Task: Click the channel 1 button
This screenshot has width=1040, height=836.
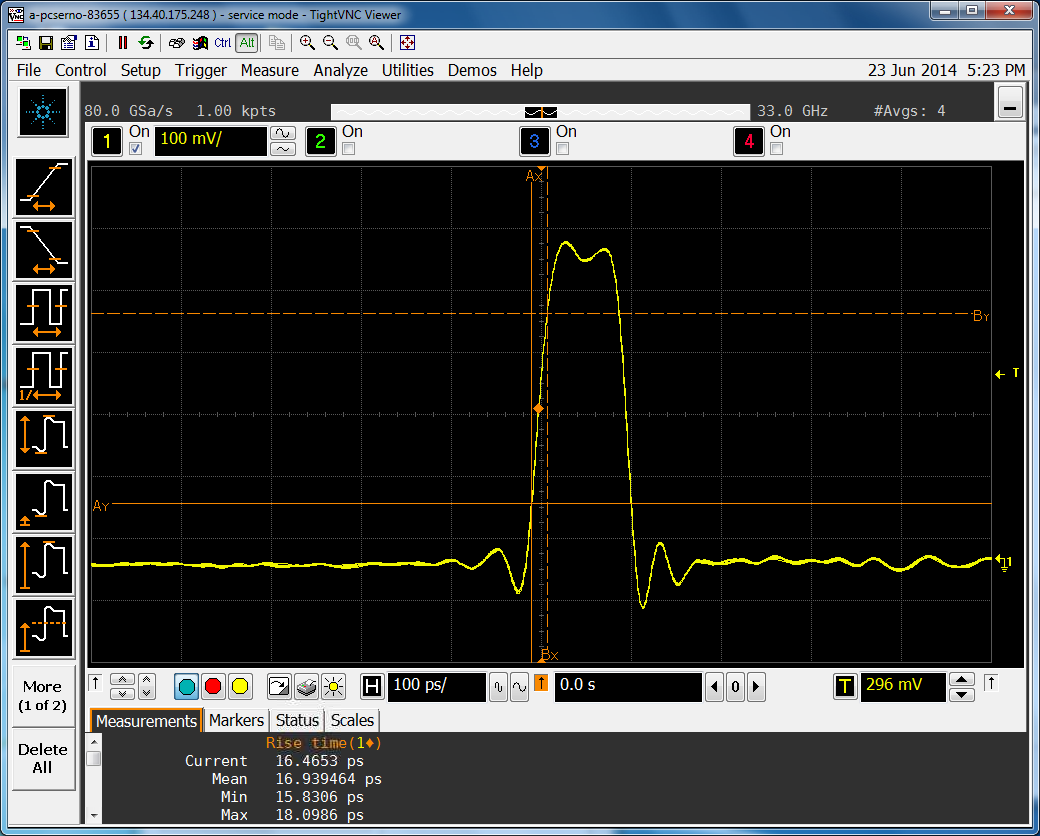Action: tap(106, 142)
